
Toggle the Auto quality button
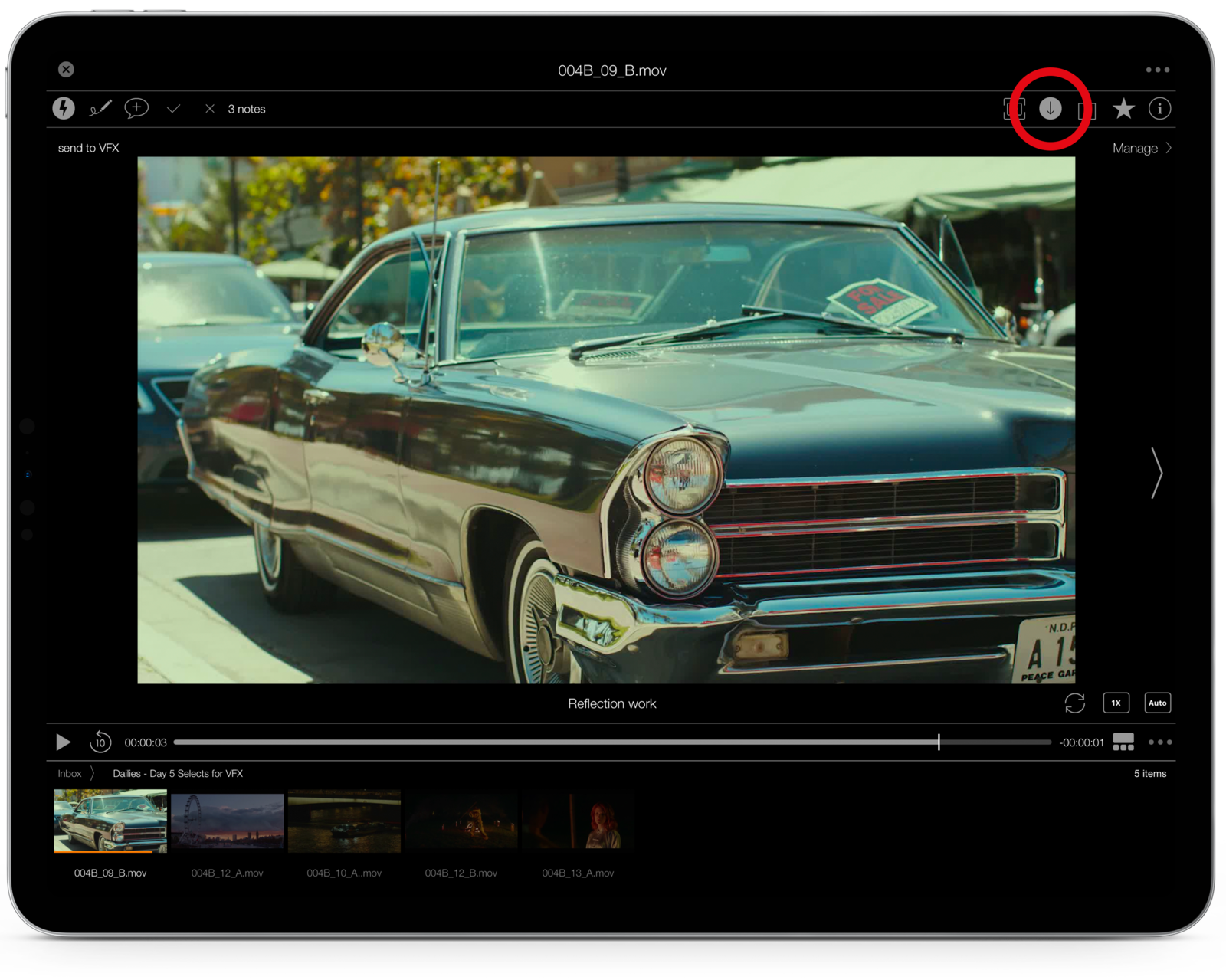pos(1158,703)
